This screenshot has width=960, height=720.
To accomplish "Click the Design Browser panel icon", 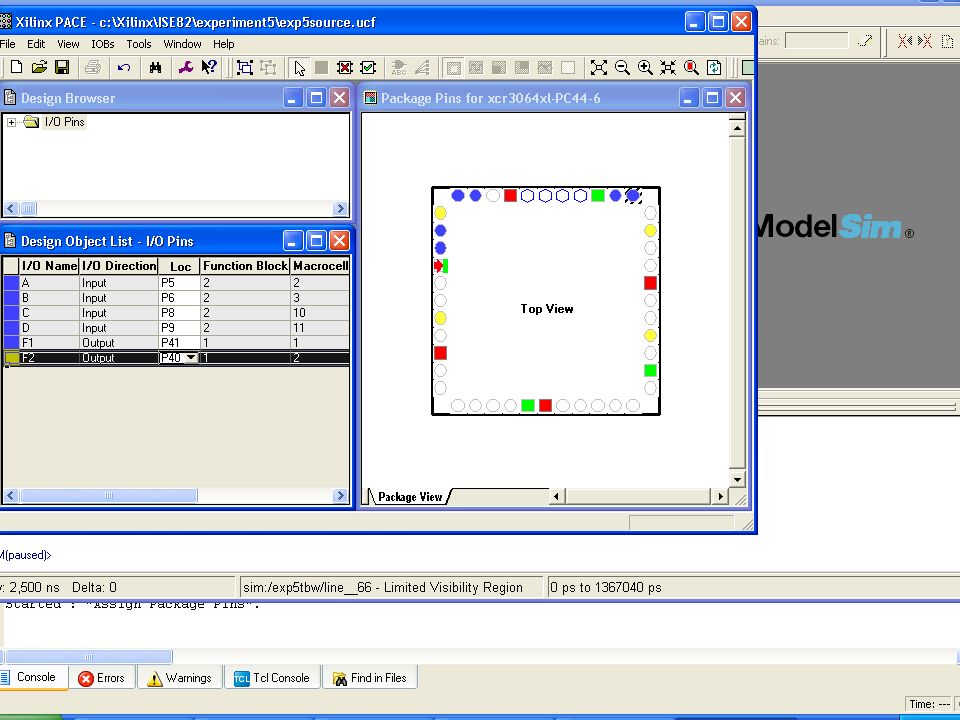I will click(9, 98).
